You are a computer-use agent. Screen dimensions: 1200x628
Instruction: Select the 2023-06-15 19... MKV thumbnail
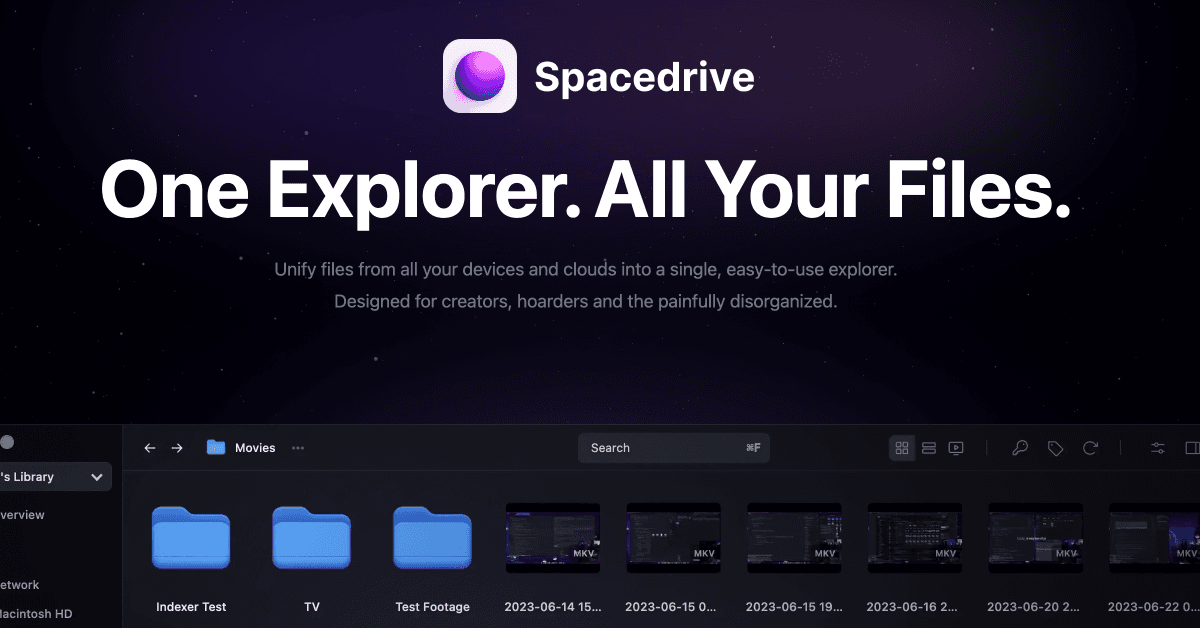(x=794, y=537)
